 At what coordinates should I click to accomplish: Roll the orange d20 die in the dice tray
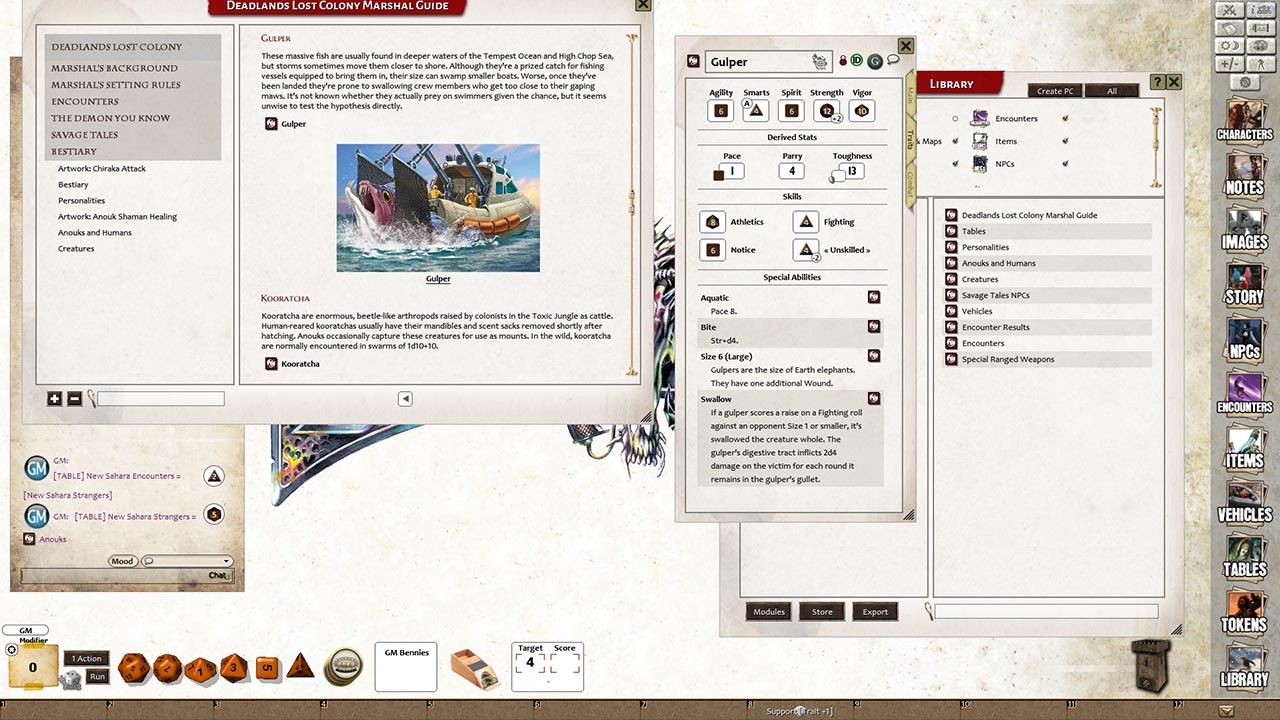tap(133, 668)
